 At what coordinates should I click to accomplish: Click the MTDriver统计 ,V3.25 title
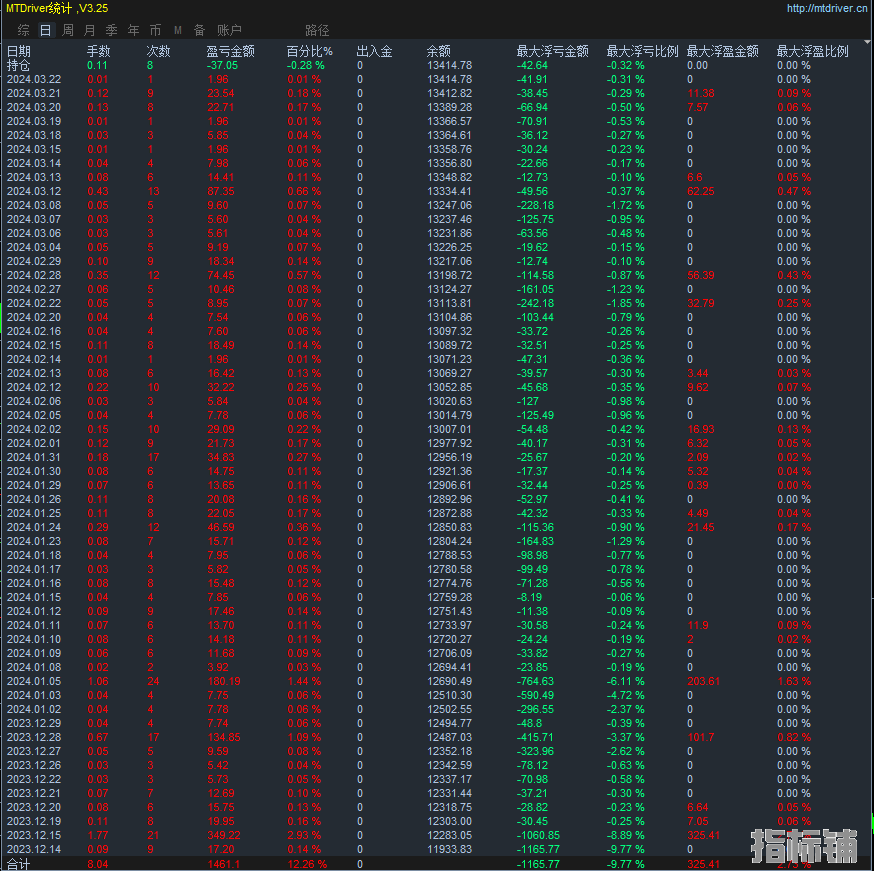pos(57,8)
